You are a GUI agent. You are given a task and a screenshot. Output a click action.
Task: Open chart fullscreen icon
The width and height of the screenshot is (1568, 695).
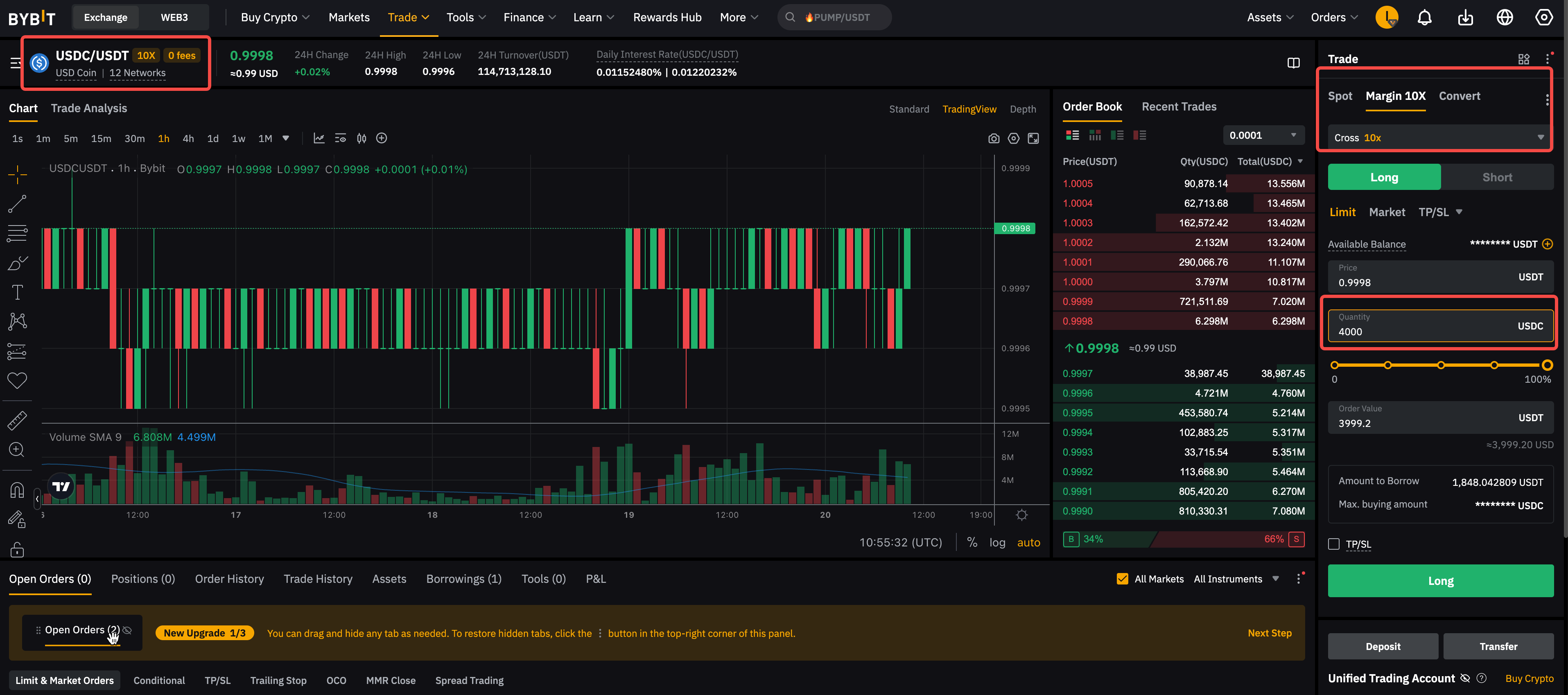pyautogui.click(x=1033, y=139)
